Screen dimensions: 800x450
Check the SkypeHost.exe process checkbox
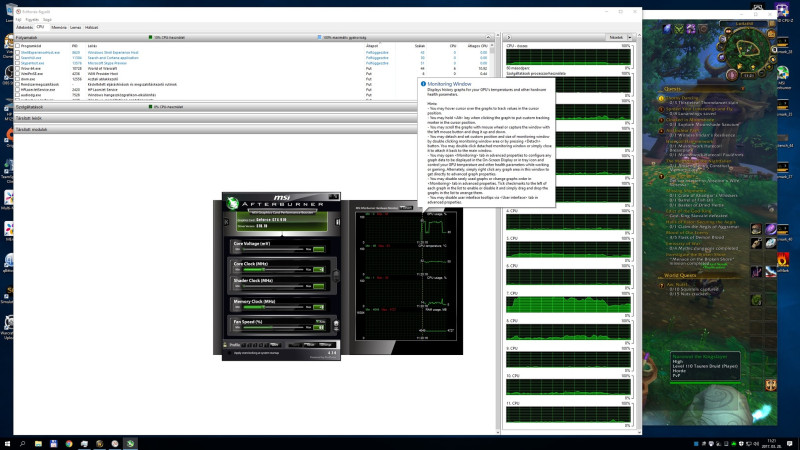click(18, 63)
